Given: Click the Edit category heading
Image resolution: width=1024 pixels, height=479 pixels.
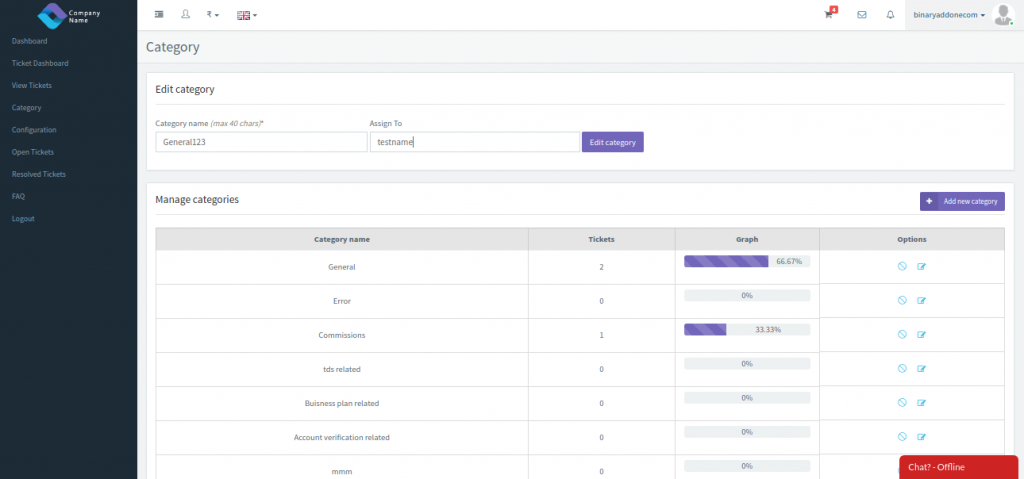Looking at the screenshot, I should [185, 90].
